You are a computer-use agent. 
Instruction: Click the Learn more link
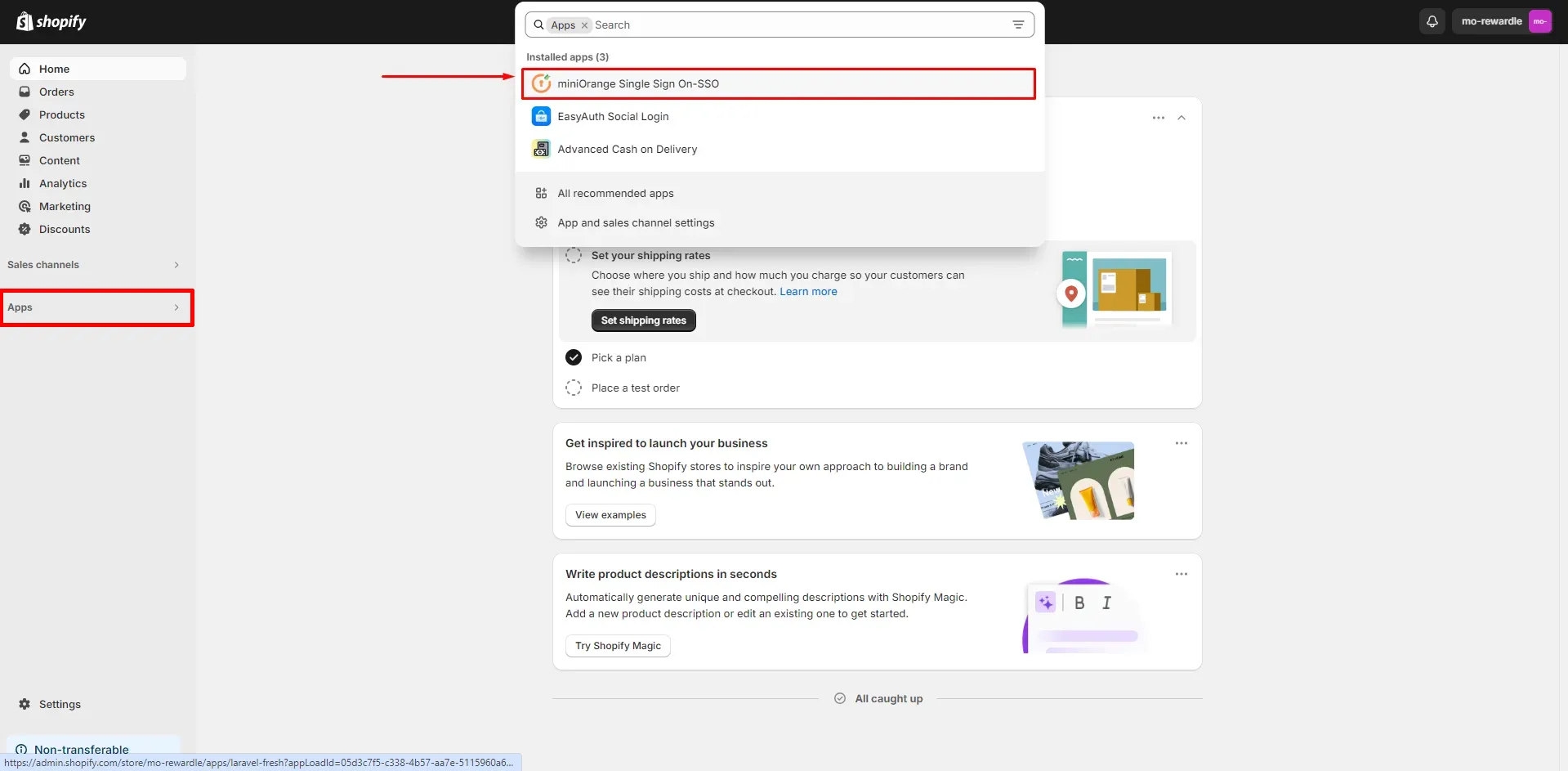[808, 292]
